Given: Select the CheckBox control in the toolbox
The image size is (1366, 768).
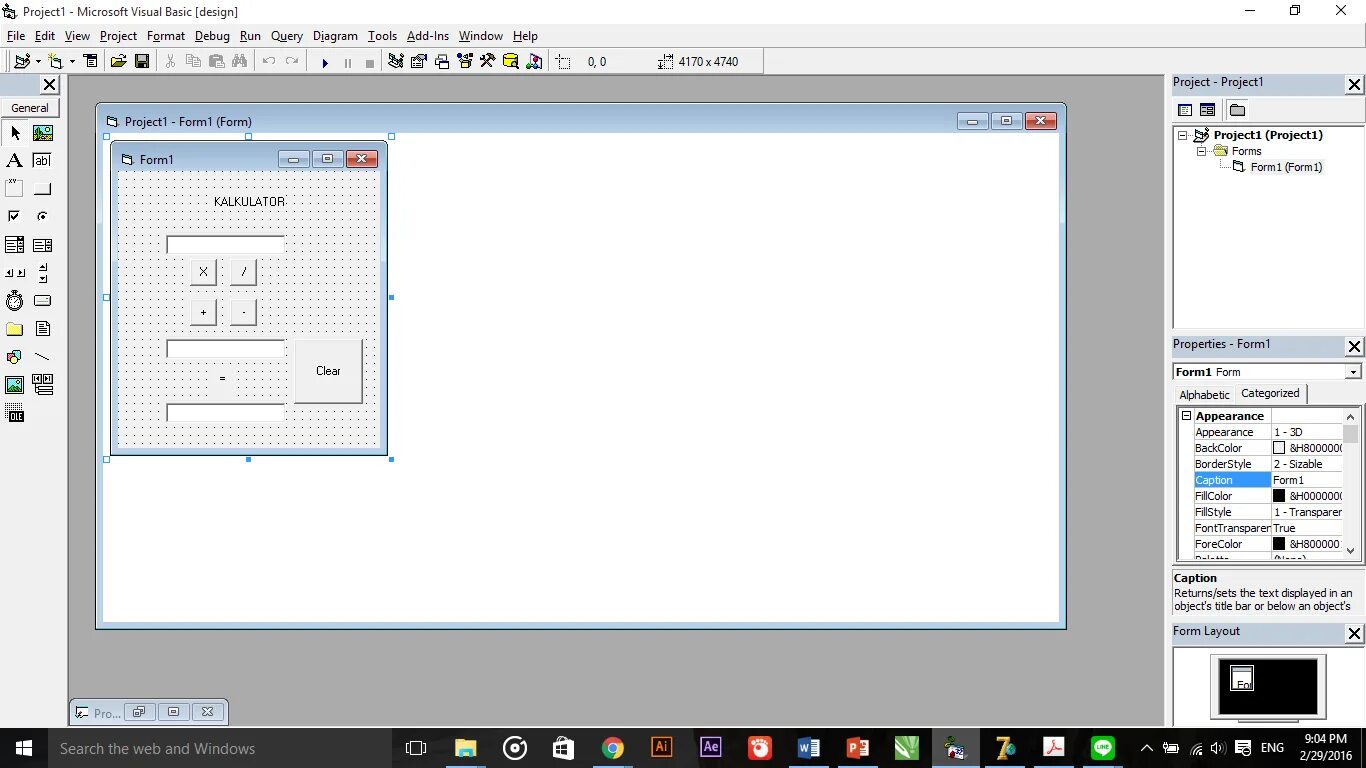Looking at the screenshot, I should (x=15, y=217).
